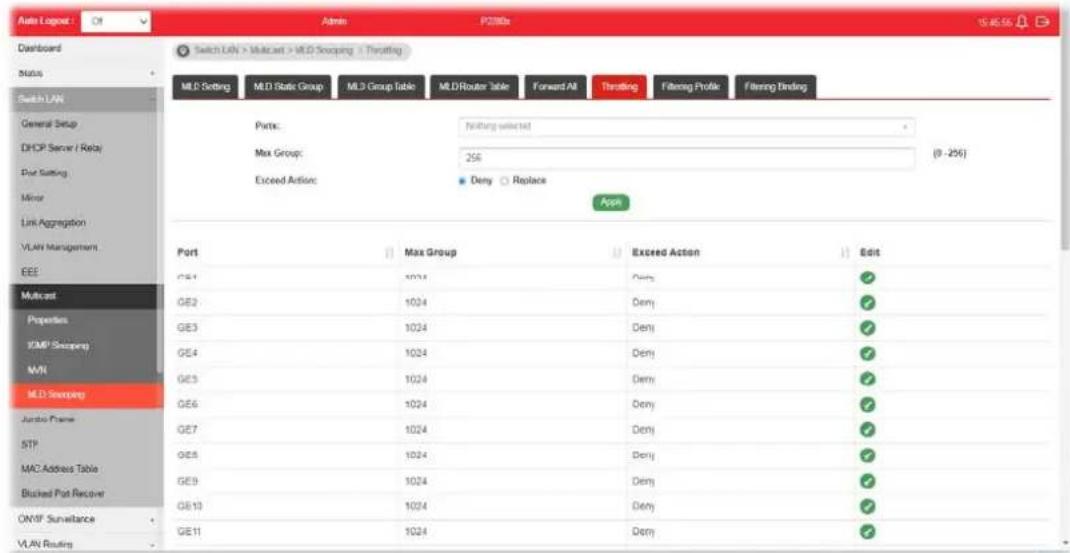1070x553 pixels.
Task: Collapse the Multicast submenu
Action: [x=85, y=296]
